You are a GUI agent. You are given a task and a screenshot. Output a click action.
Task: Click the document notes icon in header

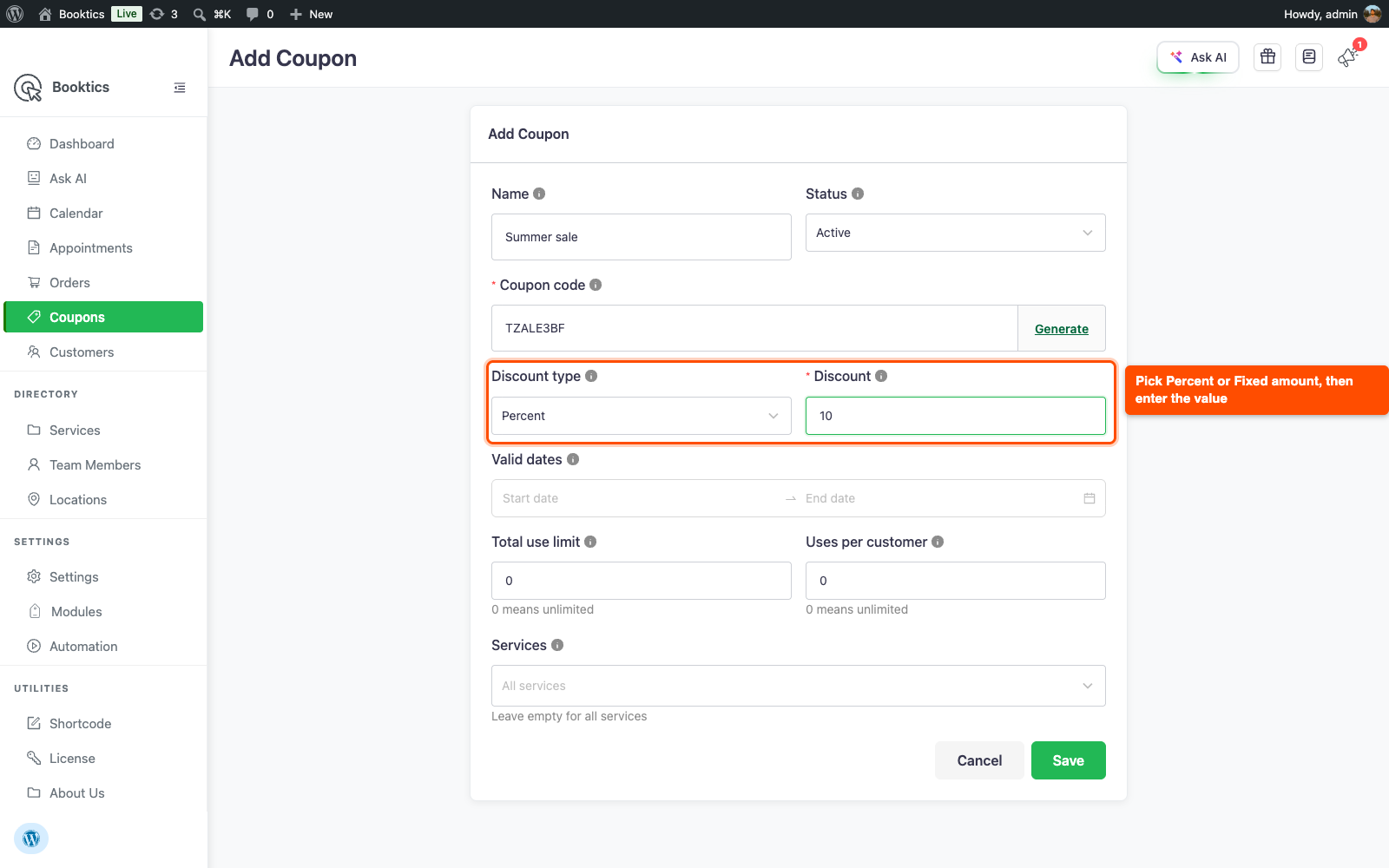tap(1309, 57)
